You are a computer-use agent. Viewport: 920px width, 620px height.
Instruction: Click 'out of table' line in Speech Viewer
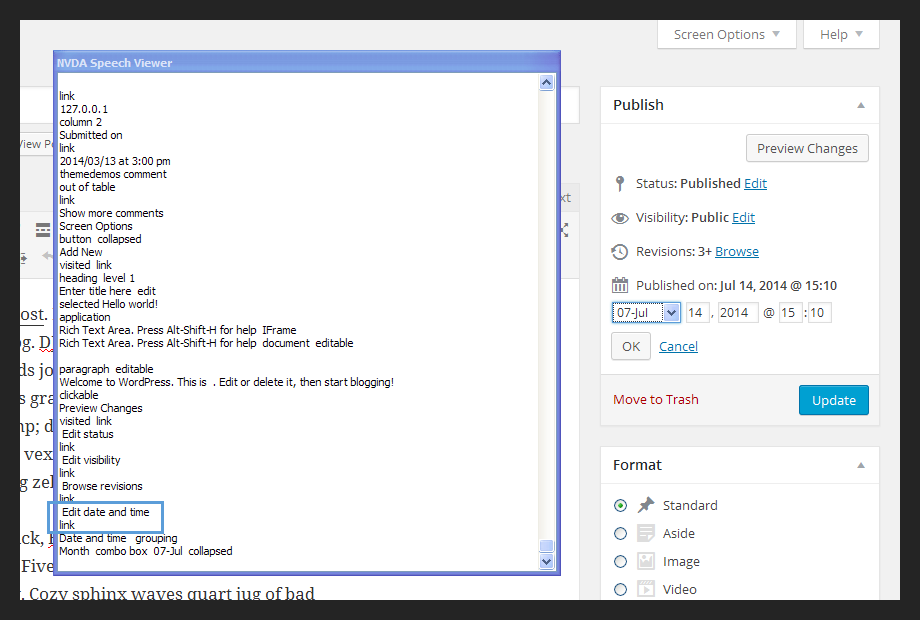point(87,187)
